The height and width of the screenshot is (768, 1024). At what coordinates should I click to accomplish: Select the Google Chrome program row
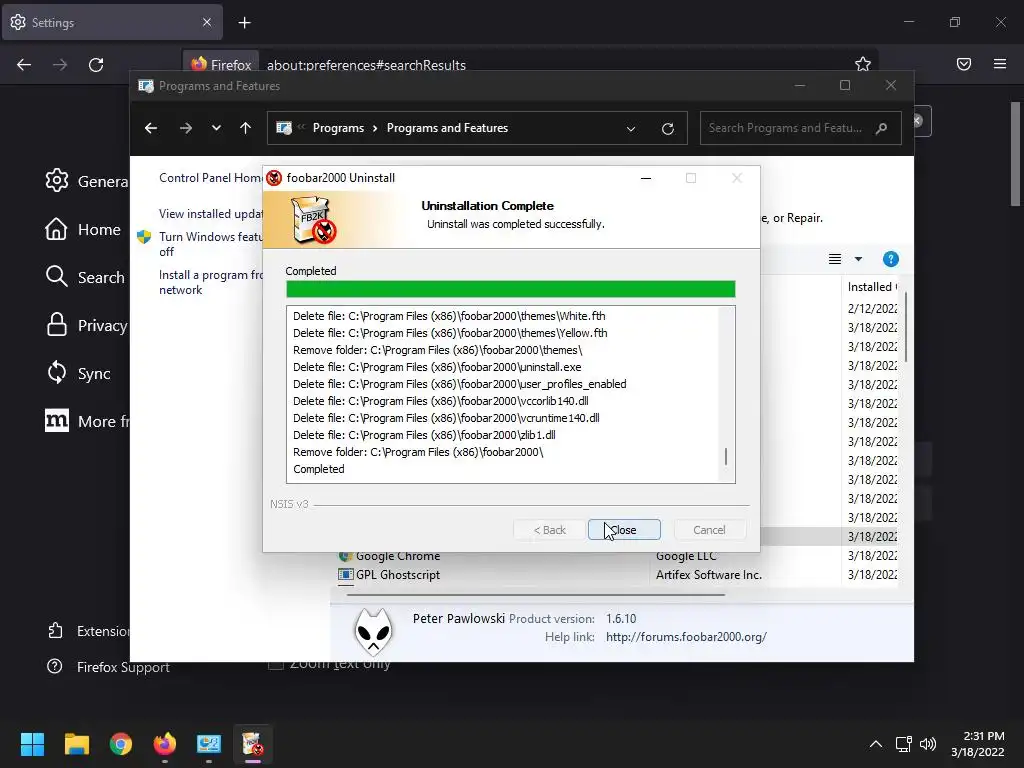[617, 556]
